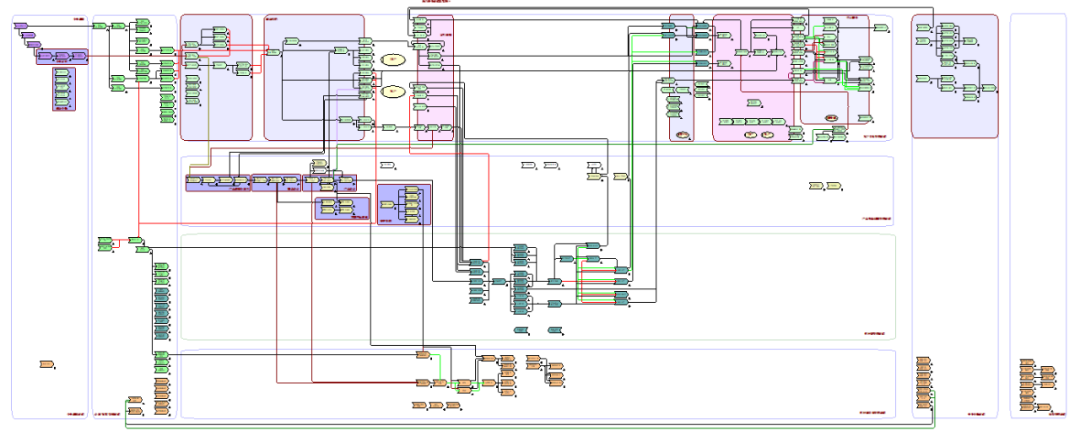The image size is (1080, 431).
Task: Click the upper yellow ellipse in the diagram
Action: coord(393,60)
